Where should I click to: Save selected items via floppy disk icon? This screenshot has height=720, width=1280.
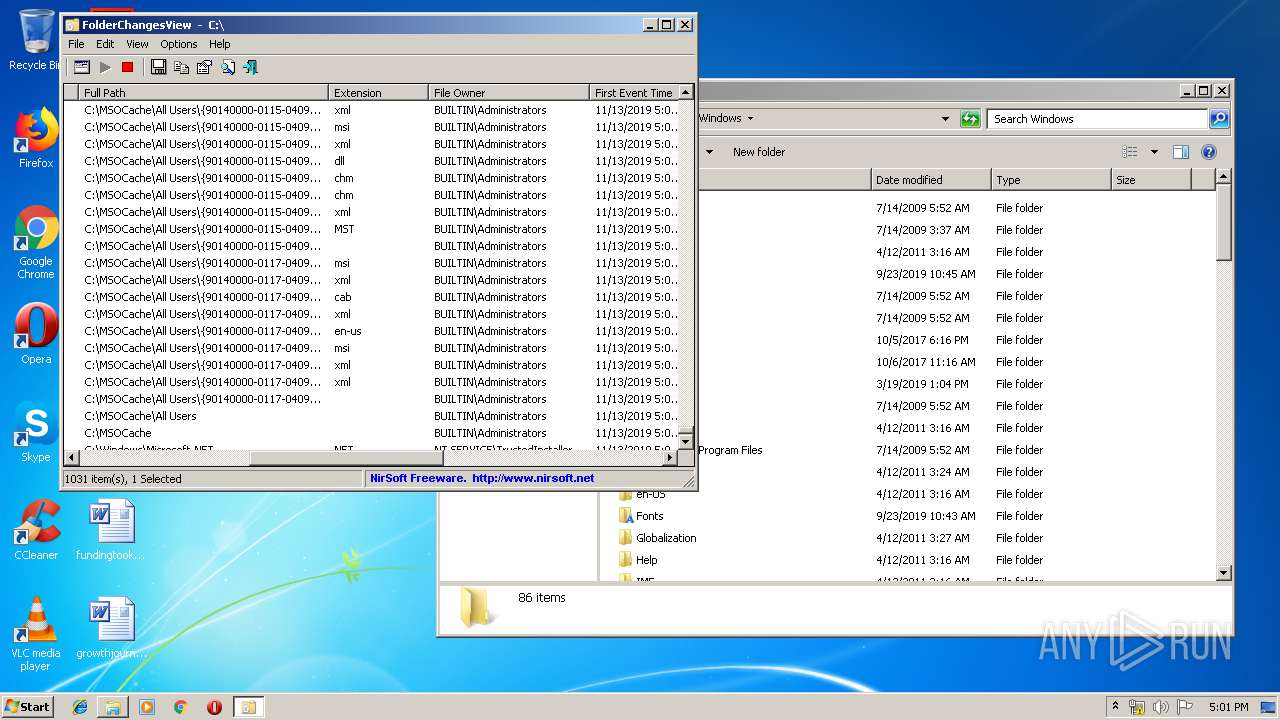point(158,67)
